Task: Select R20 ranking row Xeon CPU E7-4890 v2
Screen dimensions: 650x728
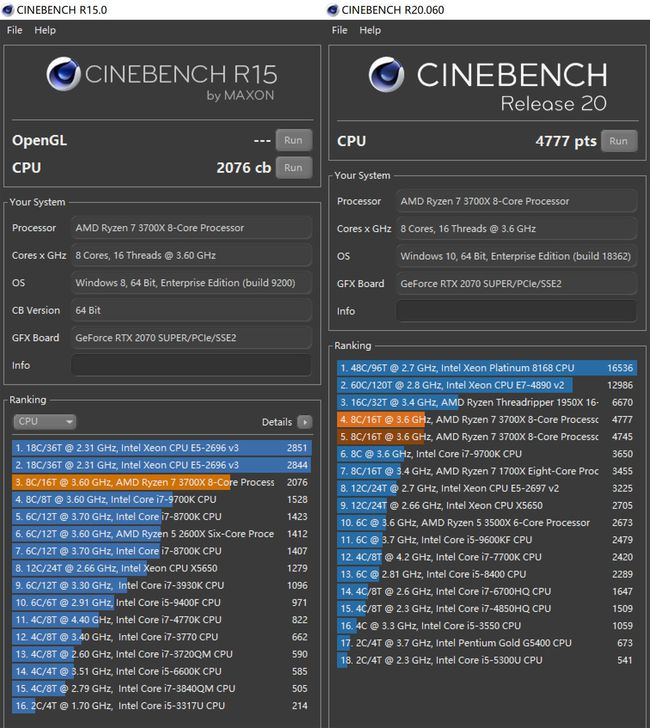Action: pos(487,385)
